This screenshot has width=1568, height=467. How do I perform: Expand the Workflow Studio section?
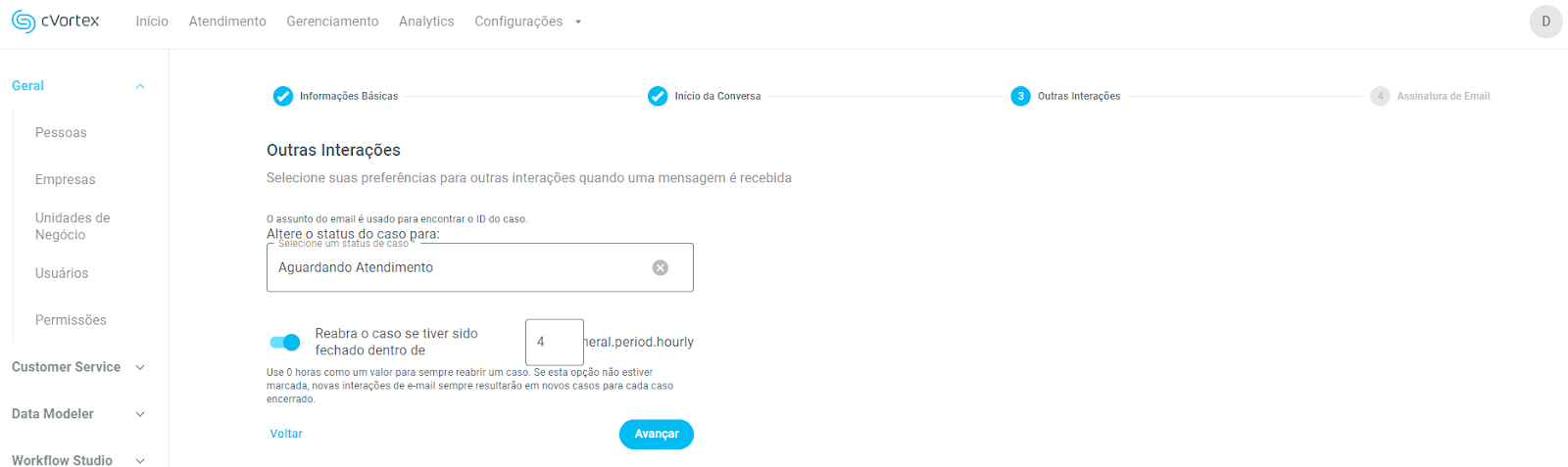pos(140,460)
